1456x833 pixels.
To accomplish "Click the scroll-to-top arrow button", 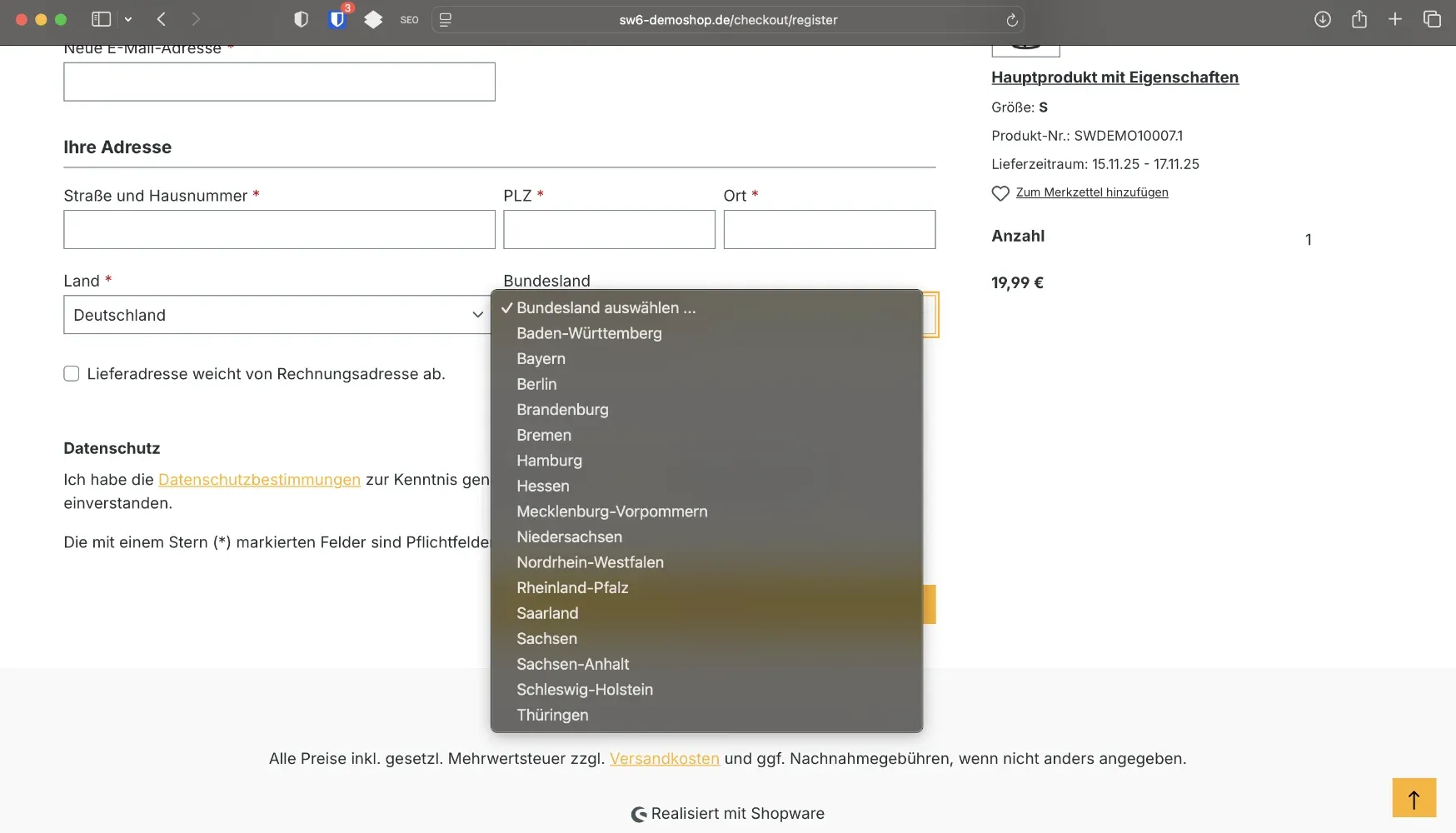I will (1416, 797).
